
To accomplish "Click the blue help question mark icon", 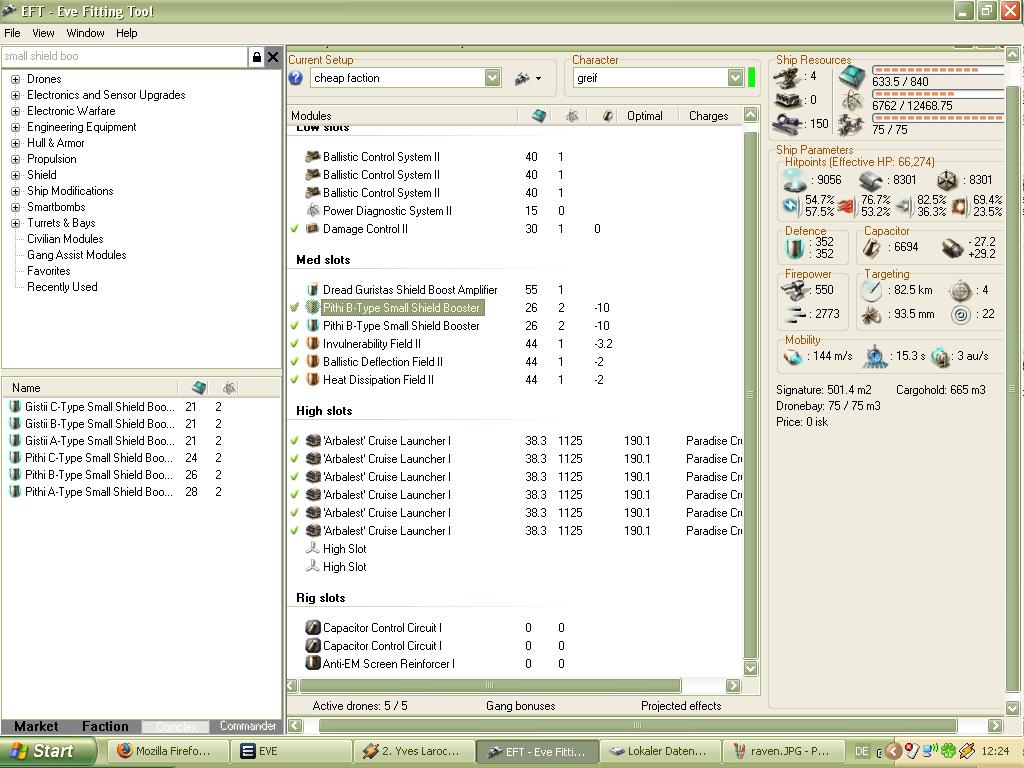I will point(296,78).
